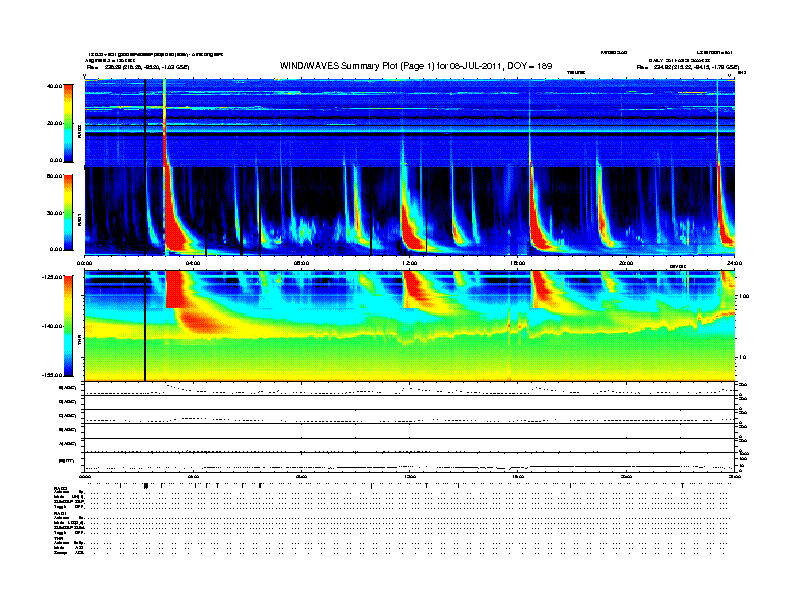Screen dimensions: 792x612
Task: Click the WIND/WAVES Summary Plot title
Action: [416, 66]
